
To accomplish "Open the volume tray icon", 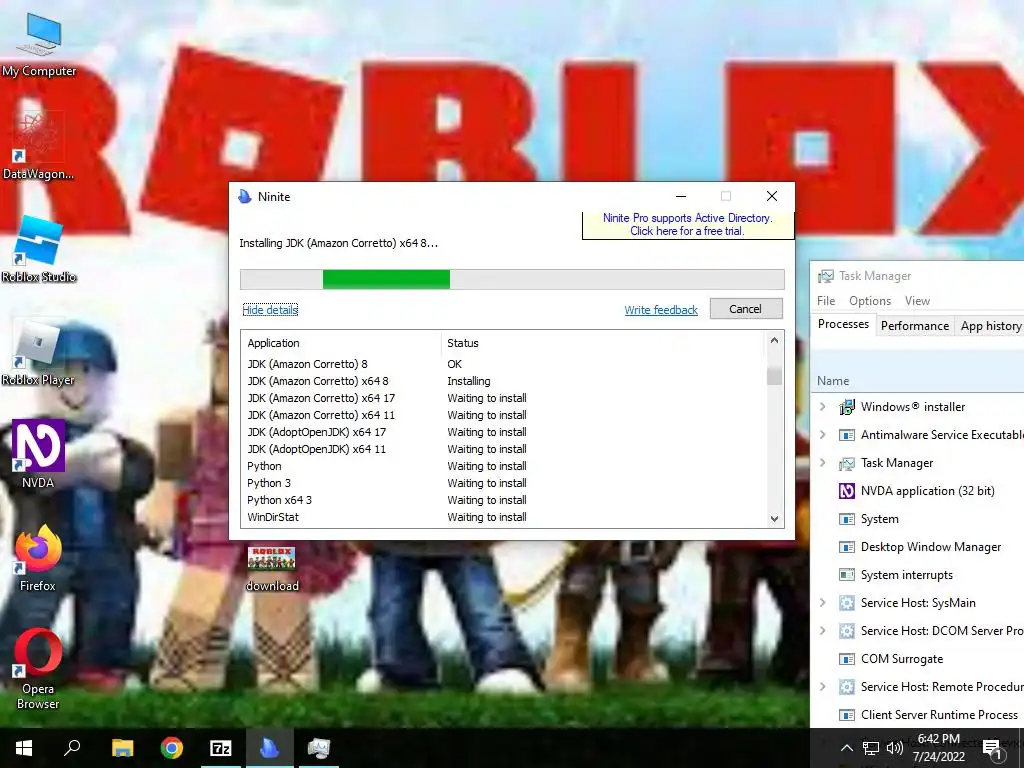I will (894, 748).
